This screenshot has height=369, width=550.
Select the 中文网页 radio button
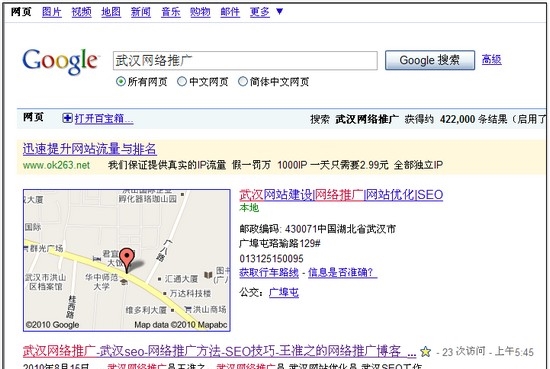[182, 82]
